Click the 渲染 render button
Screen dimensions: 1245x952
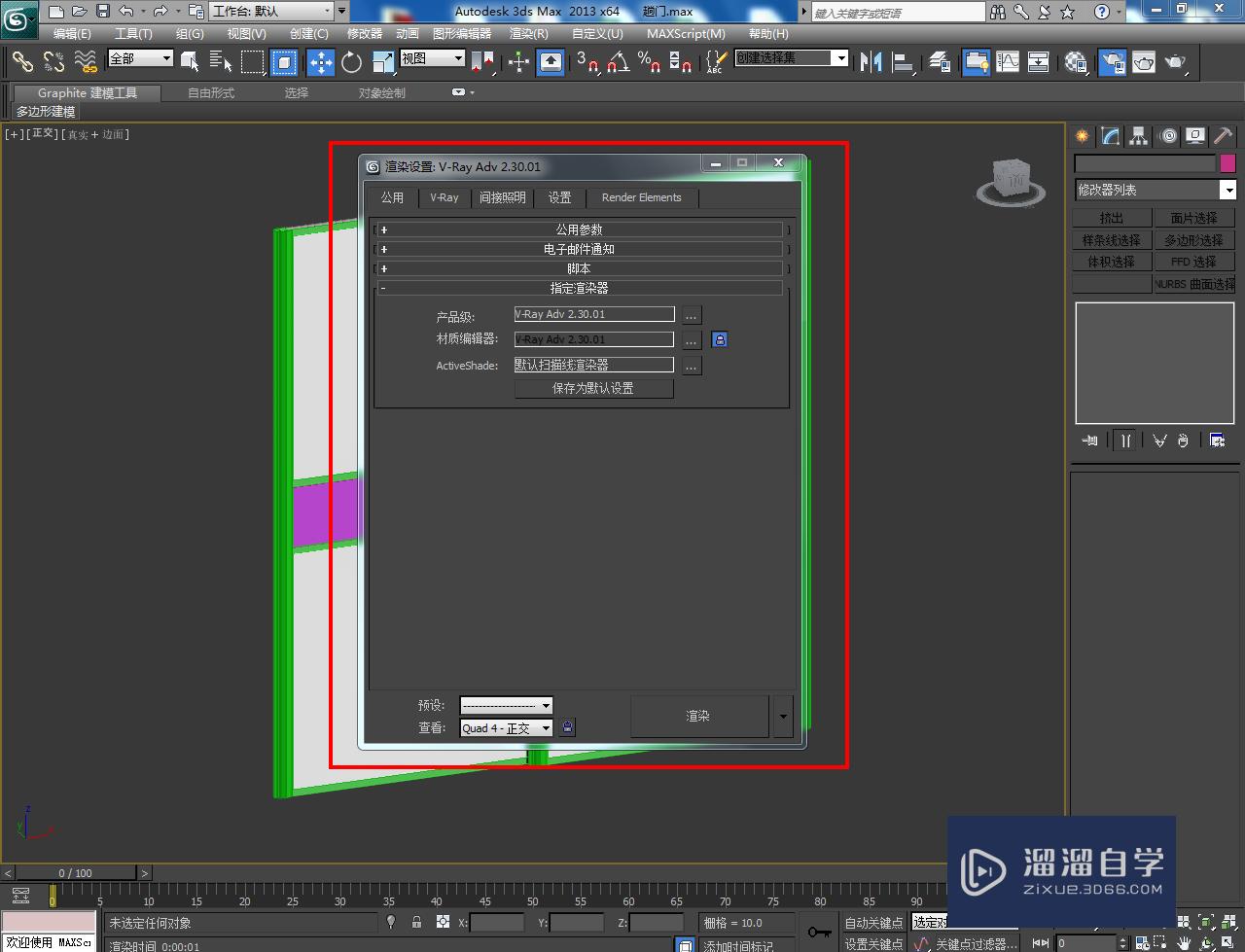pos(698,716)
